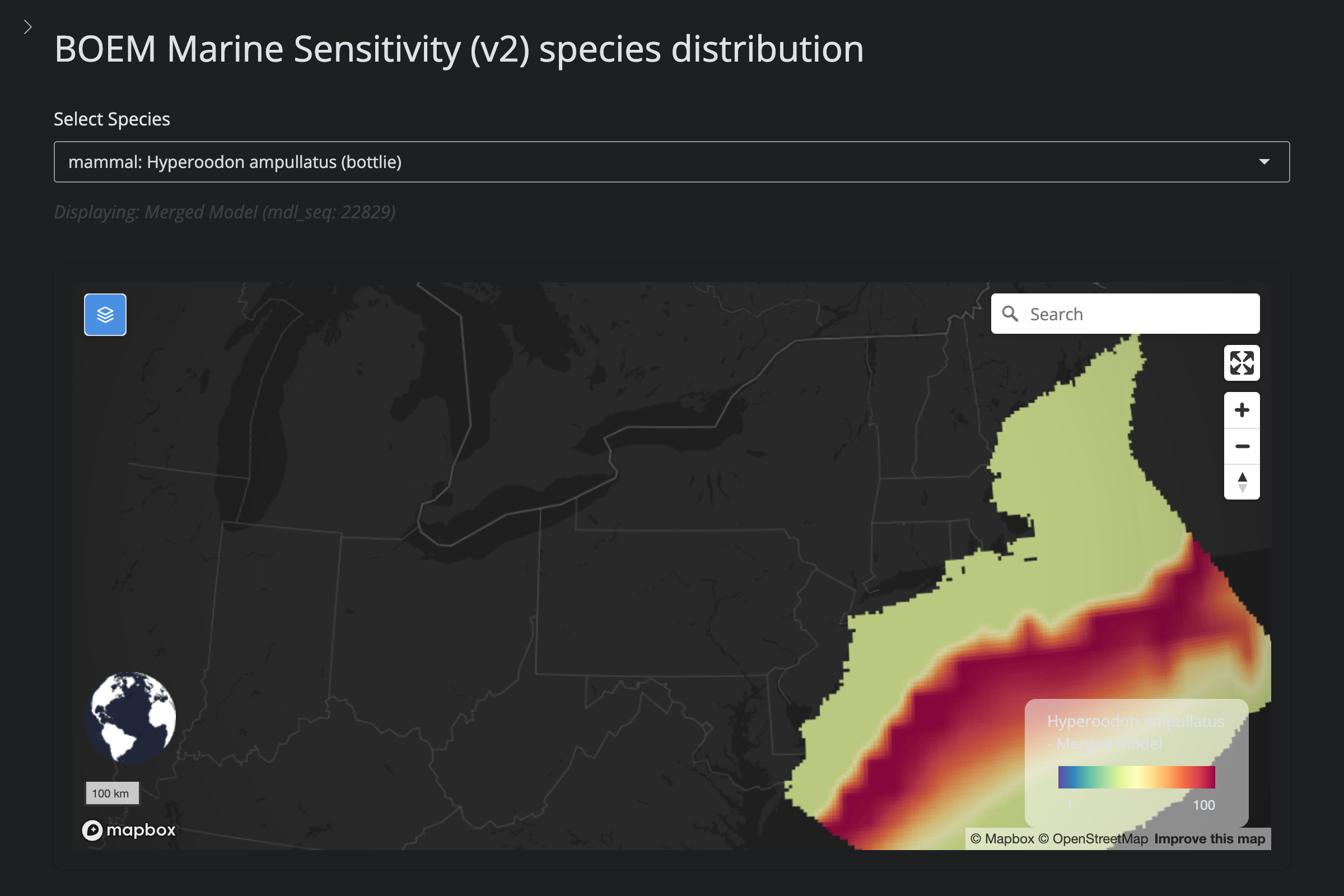Zoom out of the map

click(x=1241, y=446)
